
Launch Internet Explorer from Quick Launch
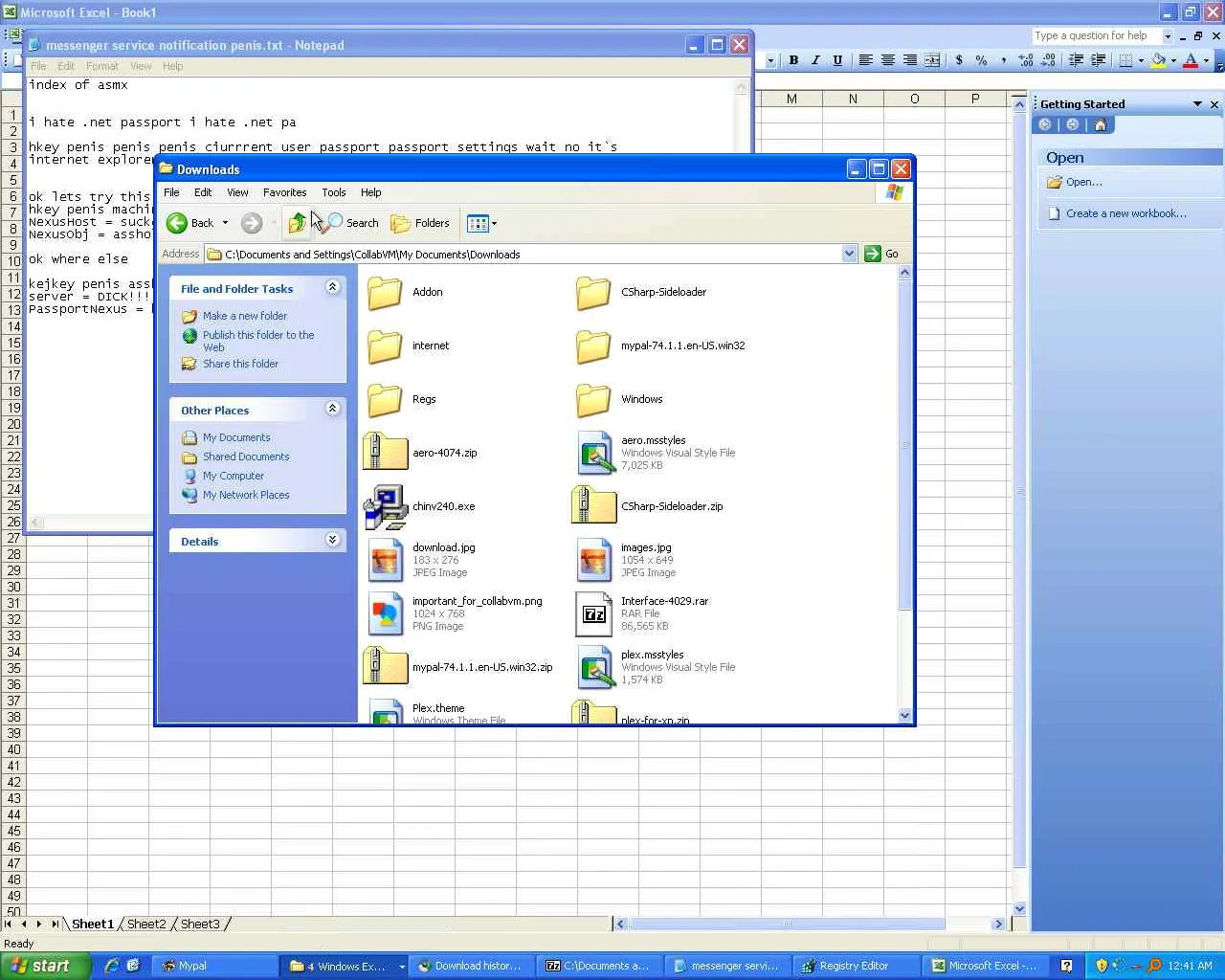[x=111, y=966]
